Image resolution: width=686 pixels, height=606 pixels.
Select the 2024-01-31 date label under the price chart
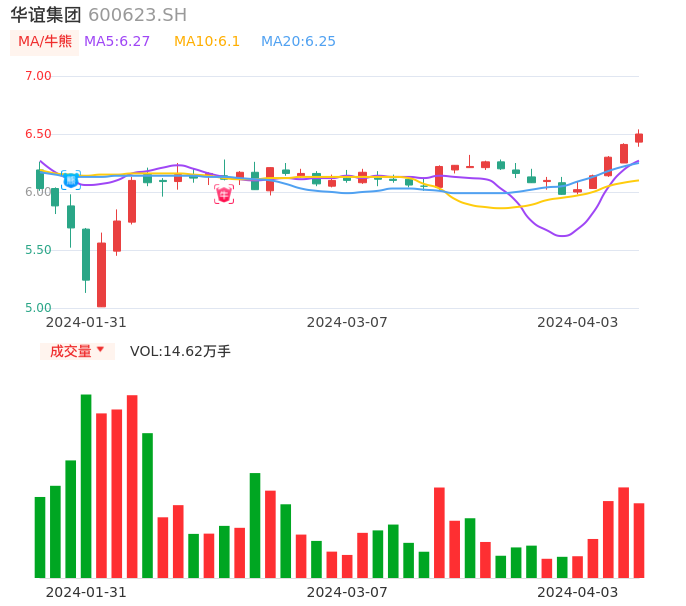(86, 322)
